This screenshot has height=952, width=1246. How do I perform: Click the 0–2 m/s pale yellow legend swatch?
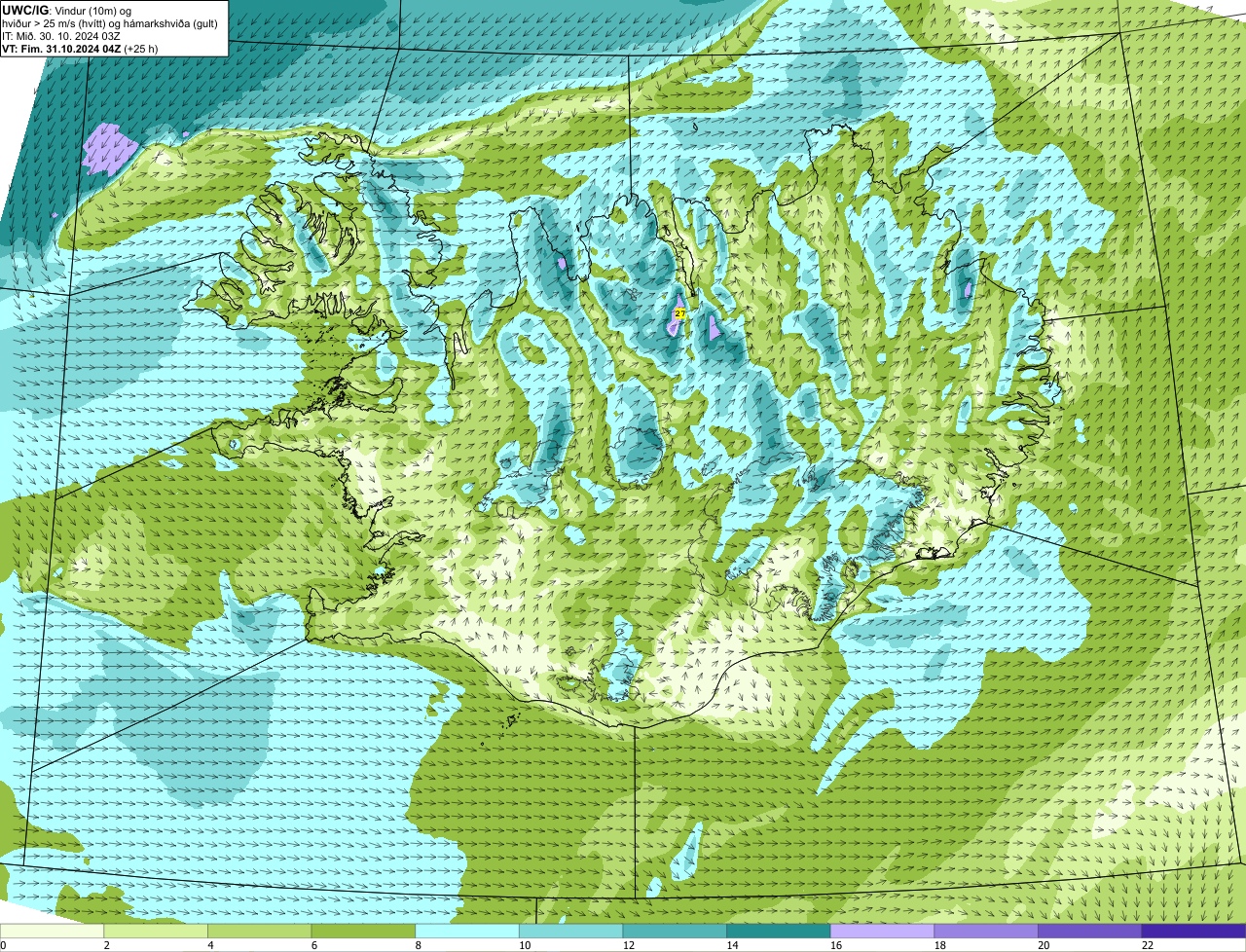click(x=52, y=931)
